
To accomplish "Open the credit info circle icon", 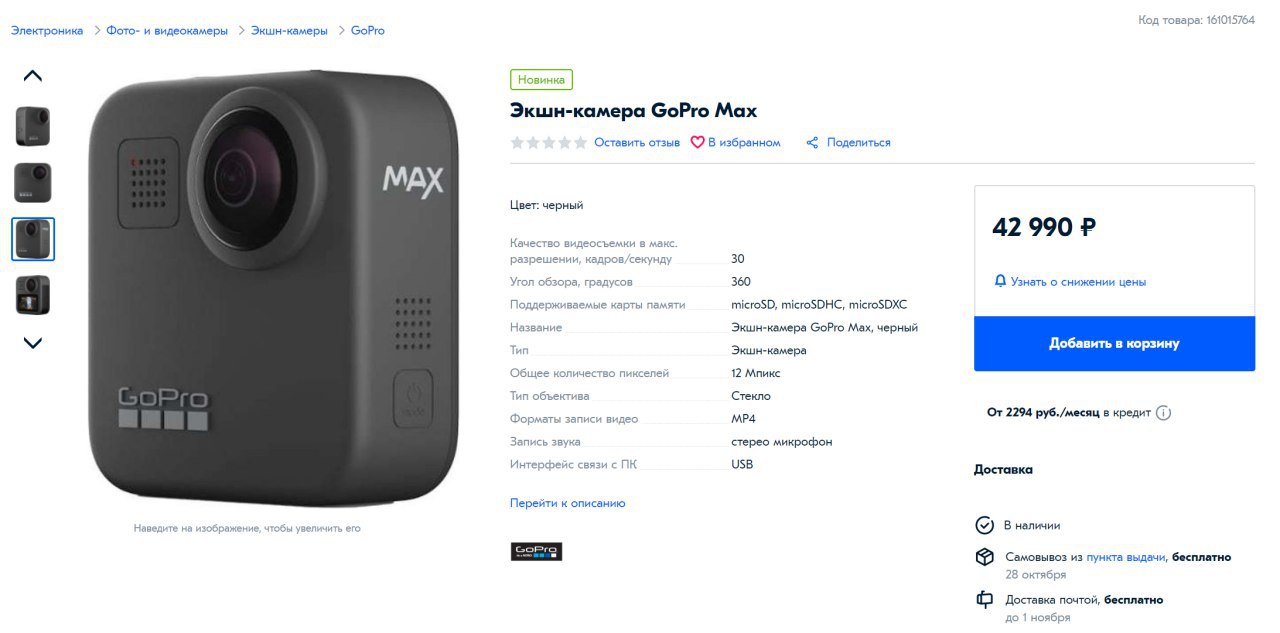I will coord(1163,412).
